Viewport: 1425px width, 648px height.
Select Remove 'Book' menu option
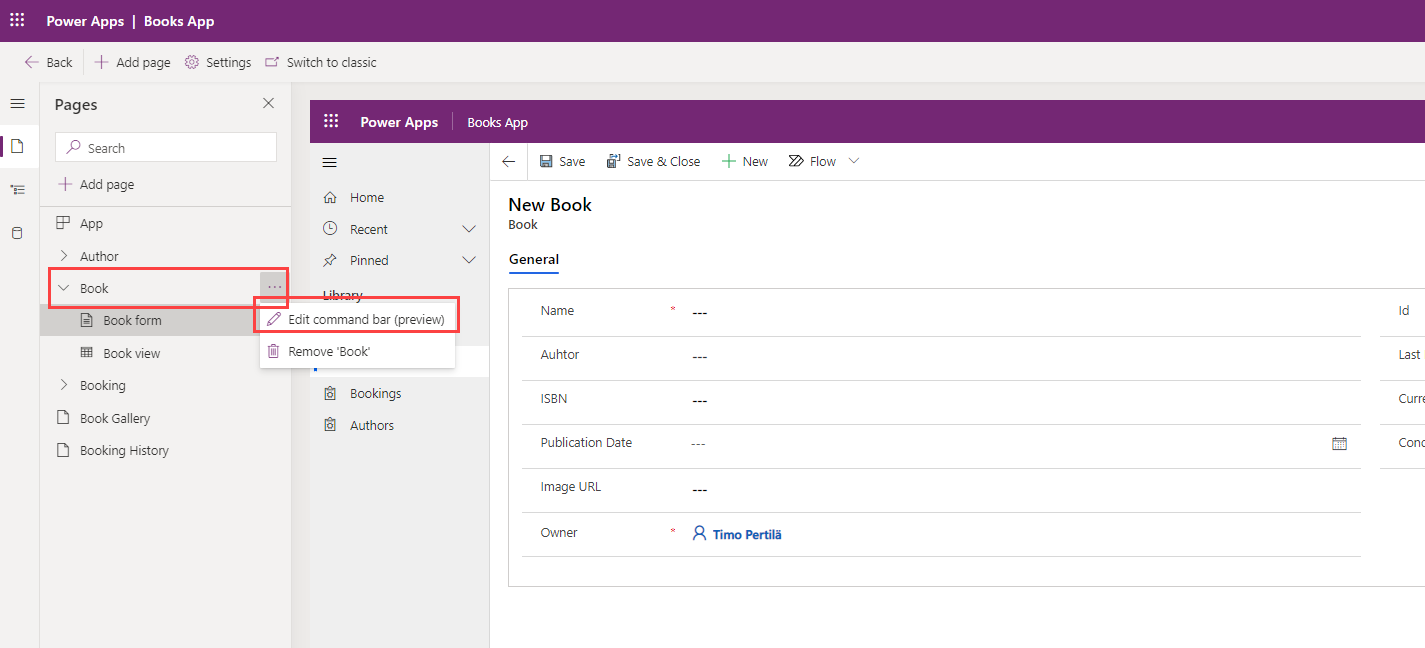(x=329, y=352)
